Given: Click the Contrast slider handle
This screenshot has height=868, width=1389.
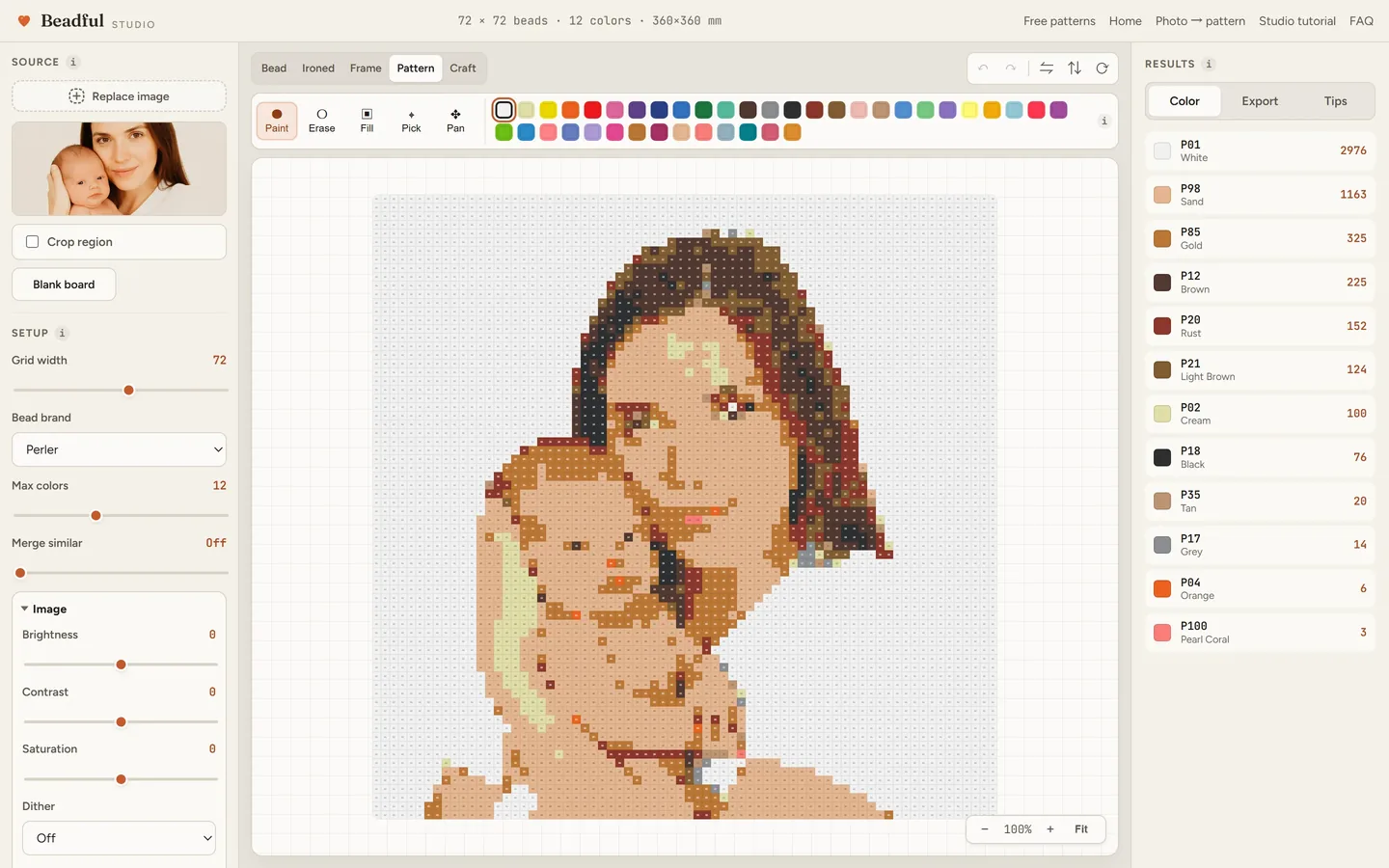Looking at the screenshot, I should [121, 721].
